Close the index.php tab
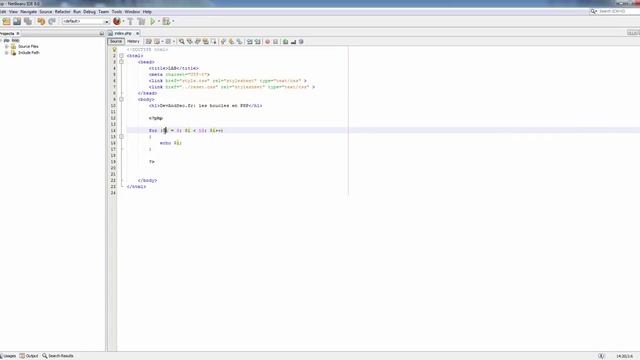 138,33
